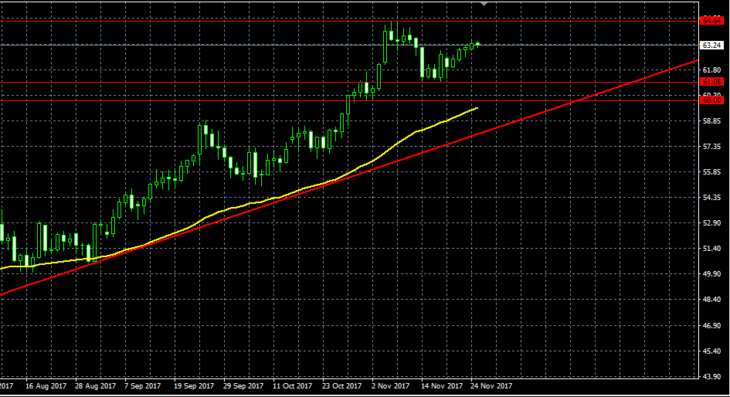Select the red 64.64 price level label
Screen dimensions: 730x397
[712, 20]
